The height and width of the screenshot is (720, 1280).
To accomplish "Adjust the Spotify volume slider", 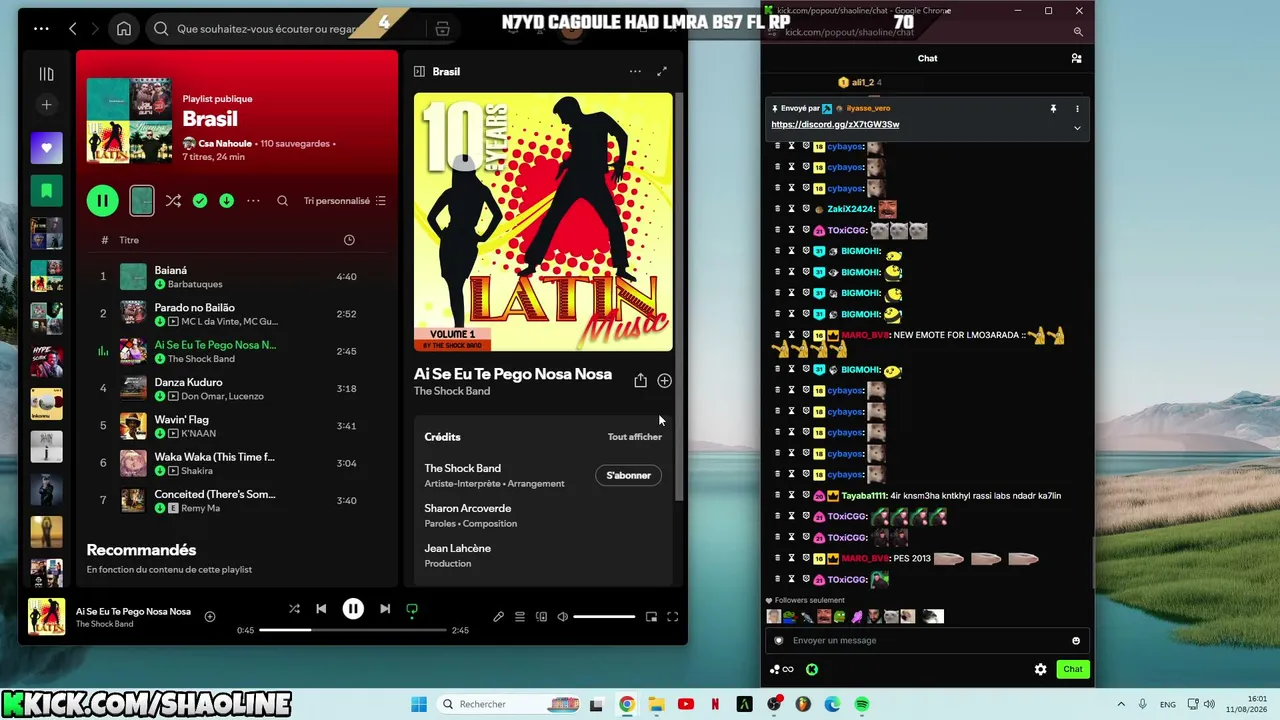I will [604, 617].
